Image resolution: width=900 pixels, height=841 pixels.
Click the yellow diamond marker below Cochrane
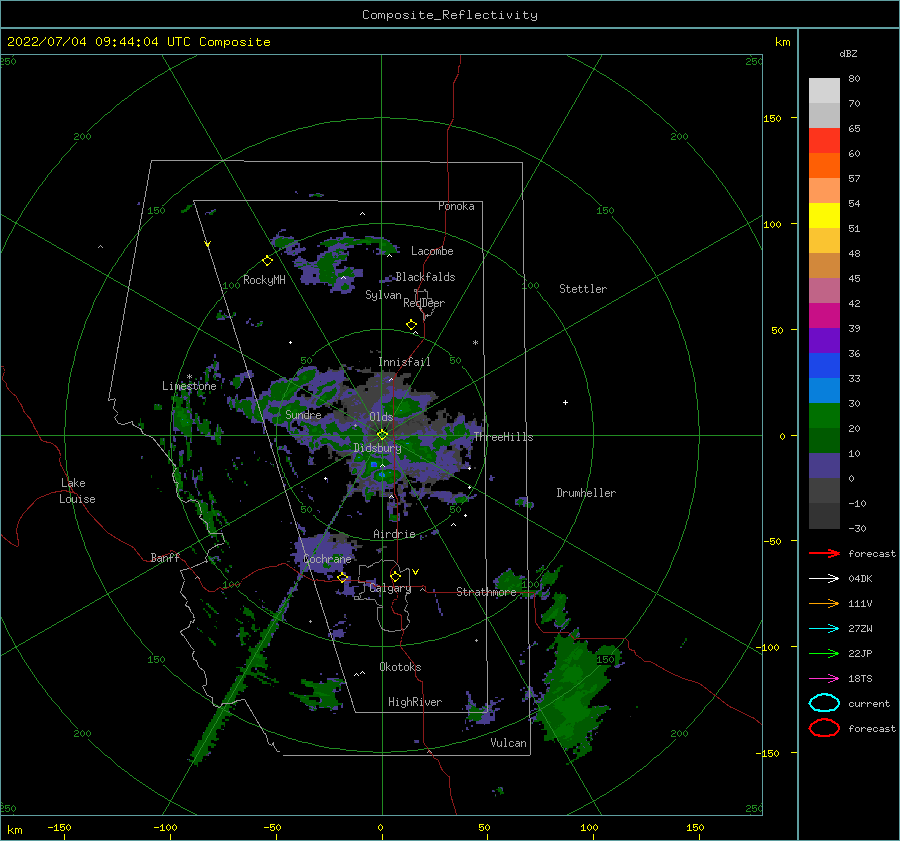342,577
